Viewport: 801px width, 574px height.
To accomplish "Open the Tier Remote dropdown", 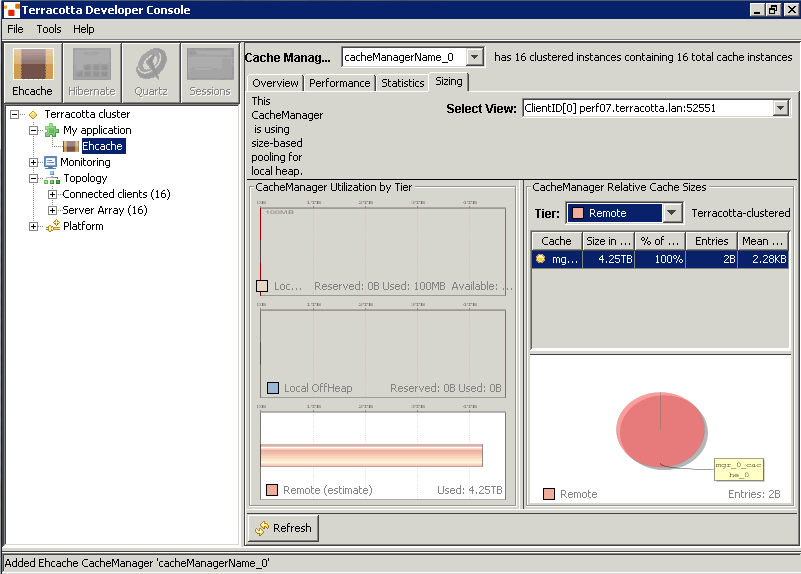I will (x=672, y=212).
